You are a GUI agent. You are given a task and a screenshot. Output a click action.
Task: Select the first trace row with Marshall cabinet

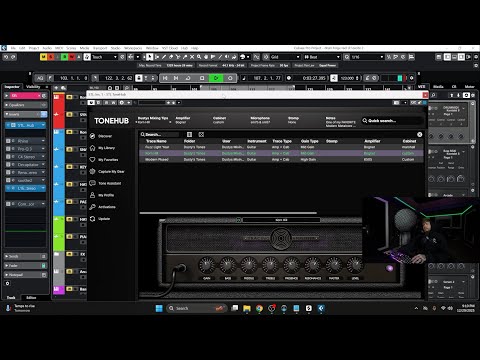coord(281,147)
